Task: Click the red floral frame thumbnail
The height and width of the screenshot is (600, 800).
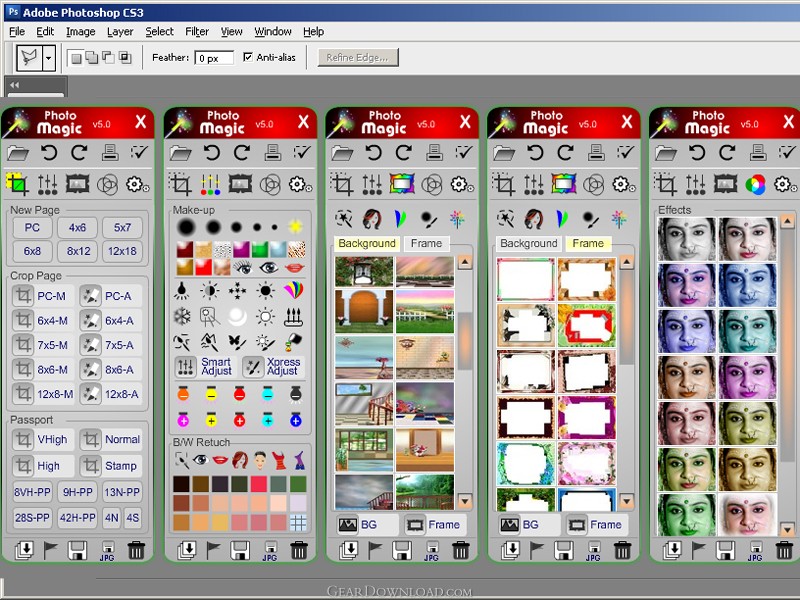Action: tap(587, 326)
